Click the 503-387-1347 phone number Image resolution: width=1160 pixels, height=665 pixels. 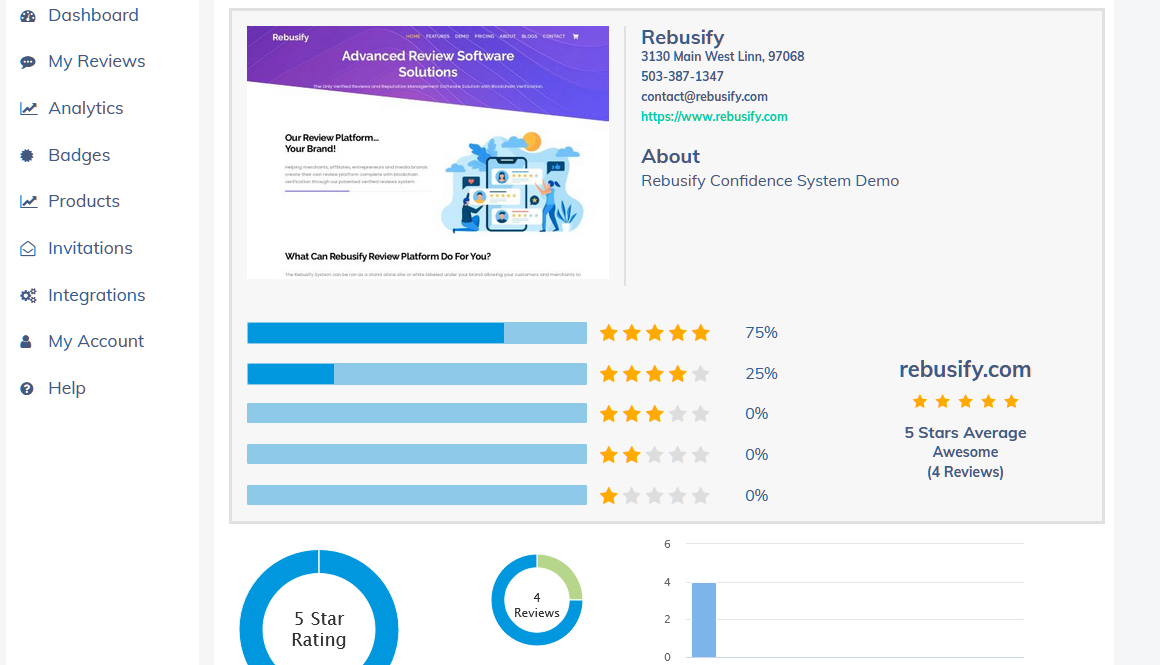click(681, 76)
